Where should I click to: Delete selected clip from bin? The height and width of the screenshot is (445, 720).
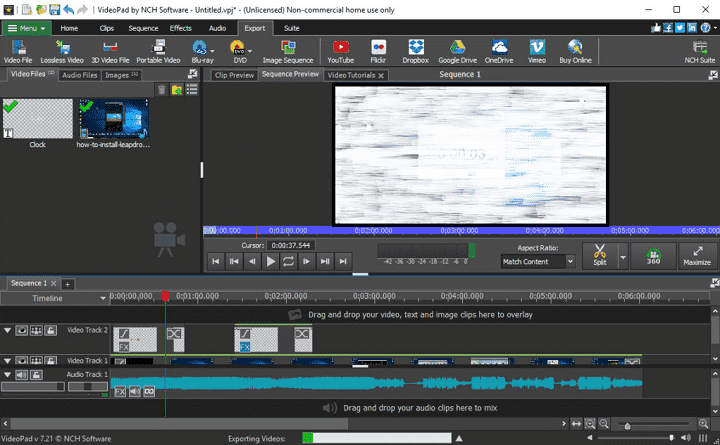coord(162,90)
